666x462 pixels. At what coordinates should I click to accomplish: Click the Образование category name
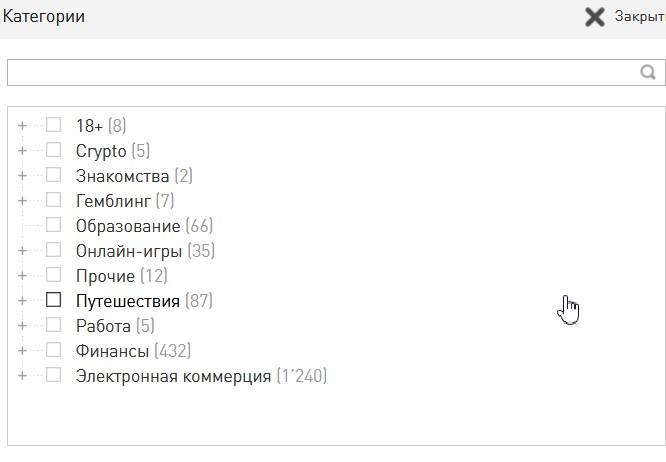128,226
